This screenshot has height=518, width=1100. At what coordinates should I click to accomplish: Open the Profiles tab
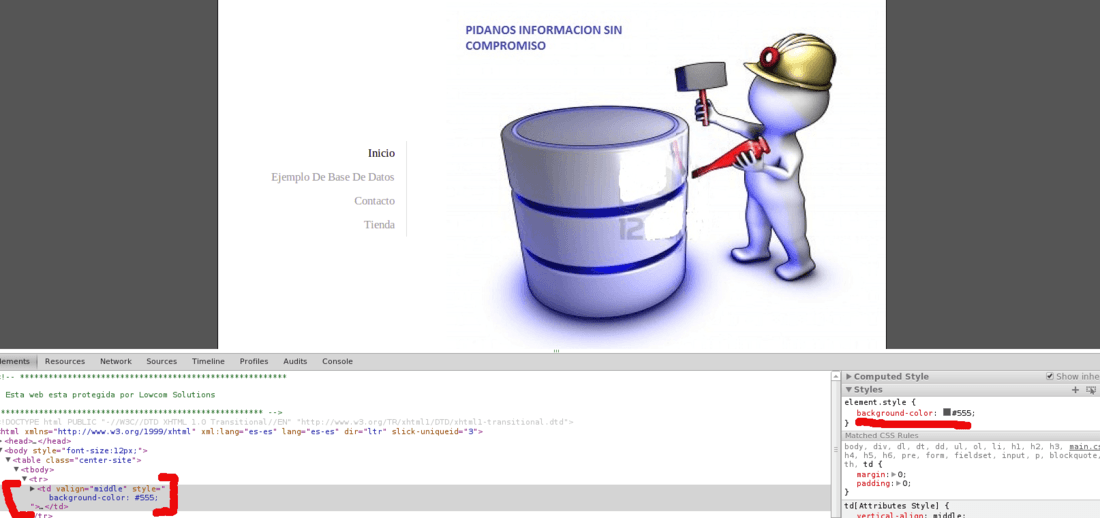pyautogui.click(x=254, y=361)
